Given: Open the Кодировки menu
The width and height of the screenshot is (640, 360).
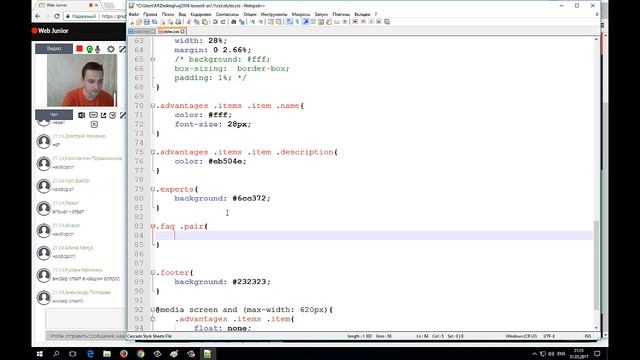Looking at the screenshot, I should 201,14.
